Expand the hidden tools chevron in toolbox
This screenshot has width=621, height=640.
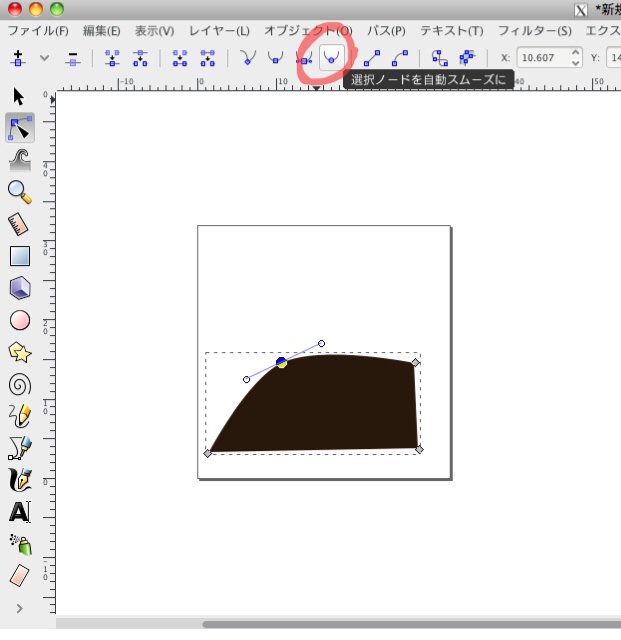pyautogui.click(x=19, y=607)
